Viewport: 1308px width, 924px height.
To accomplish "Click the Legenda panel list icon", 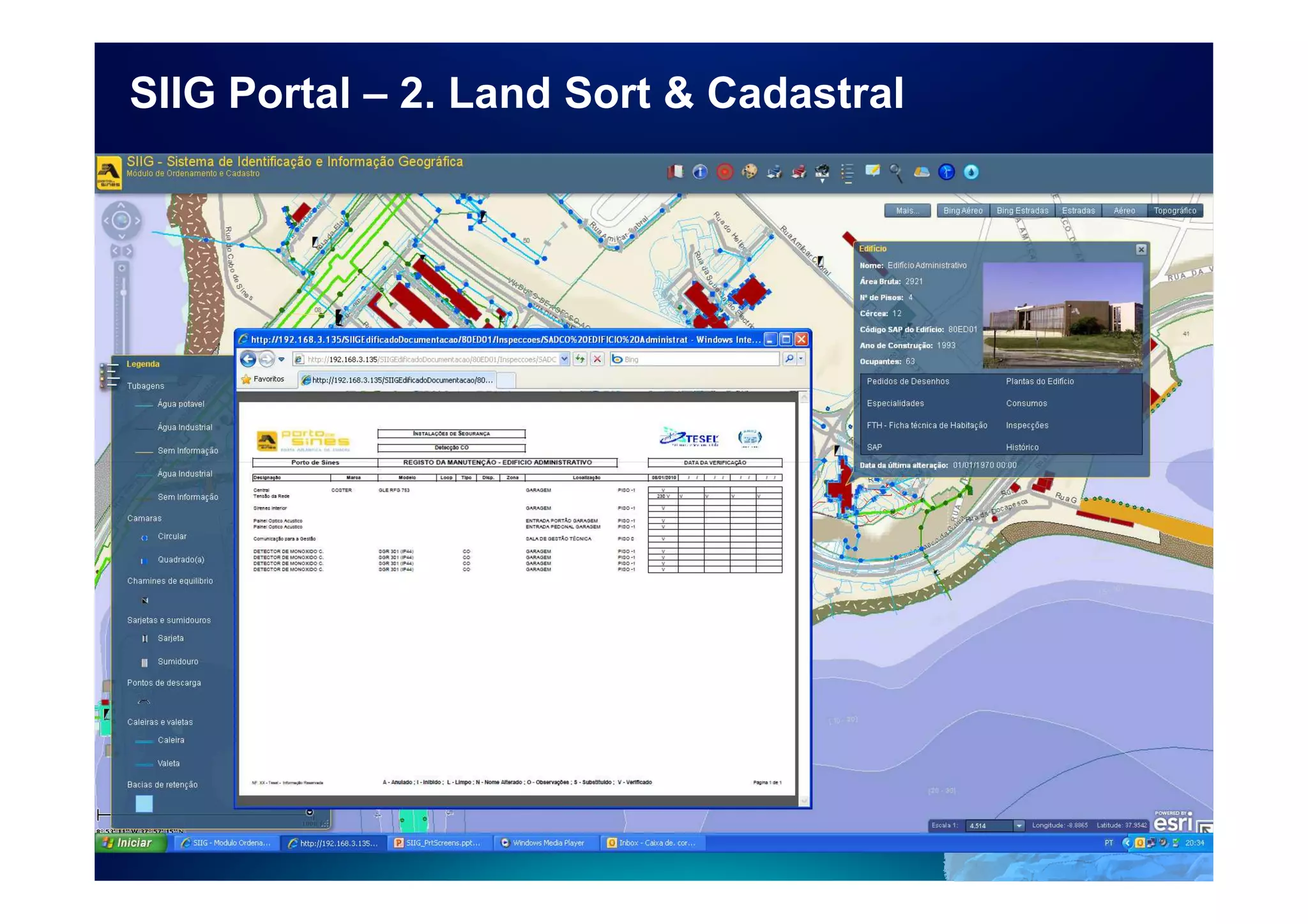I will pyautogui.click(x=109, y=375).
